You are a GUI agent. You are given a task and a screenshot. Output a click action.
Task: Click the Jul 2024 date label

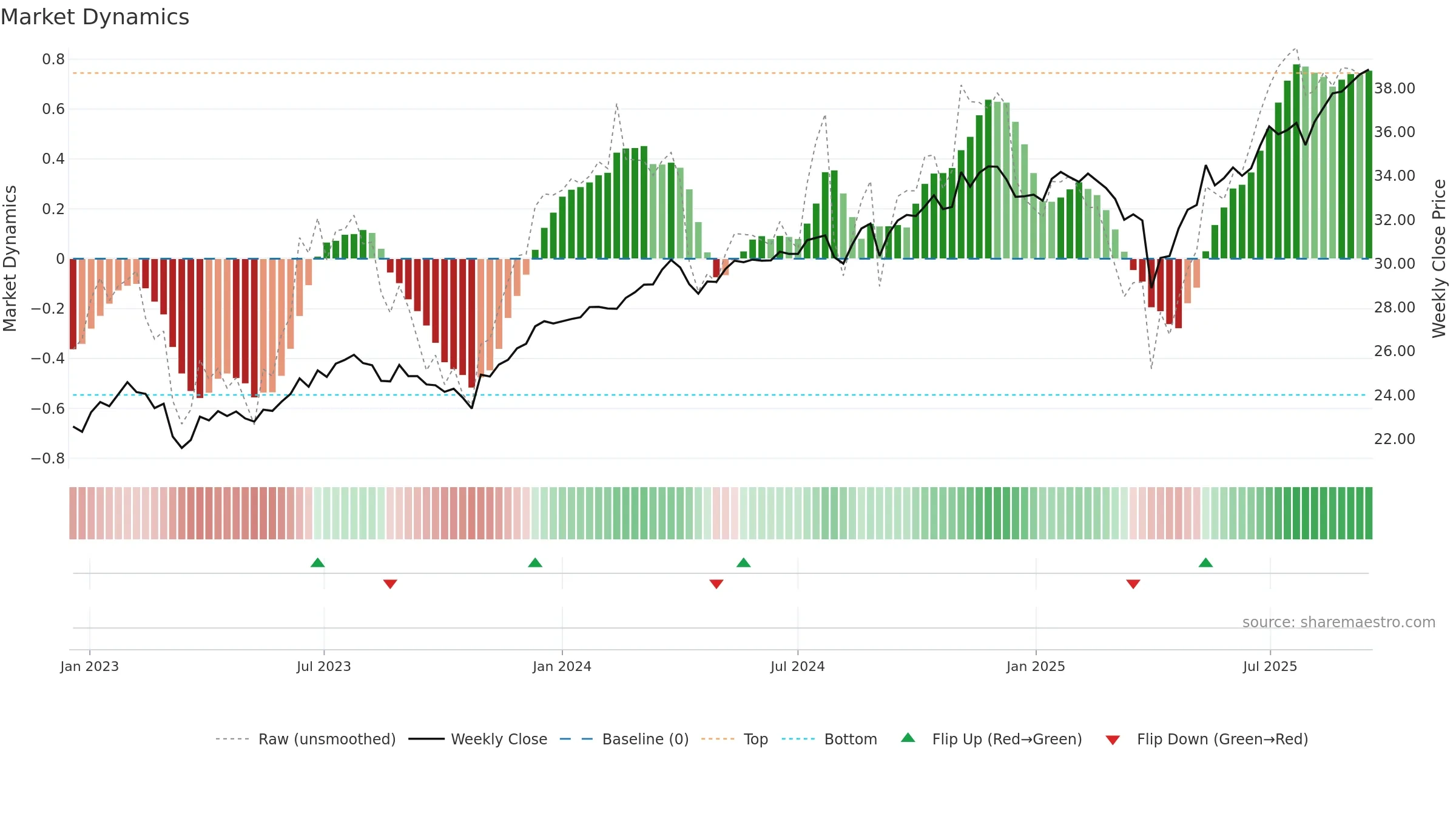(798, 666)
